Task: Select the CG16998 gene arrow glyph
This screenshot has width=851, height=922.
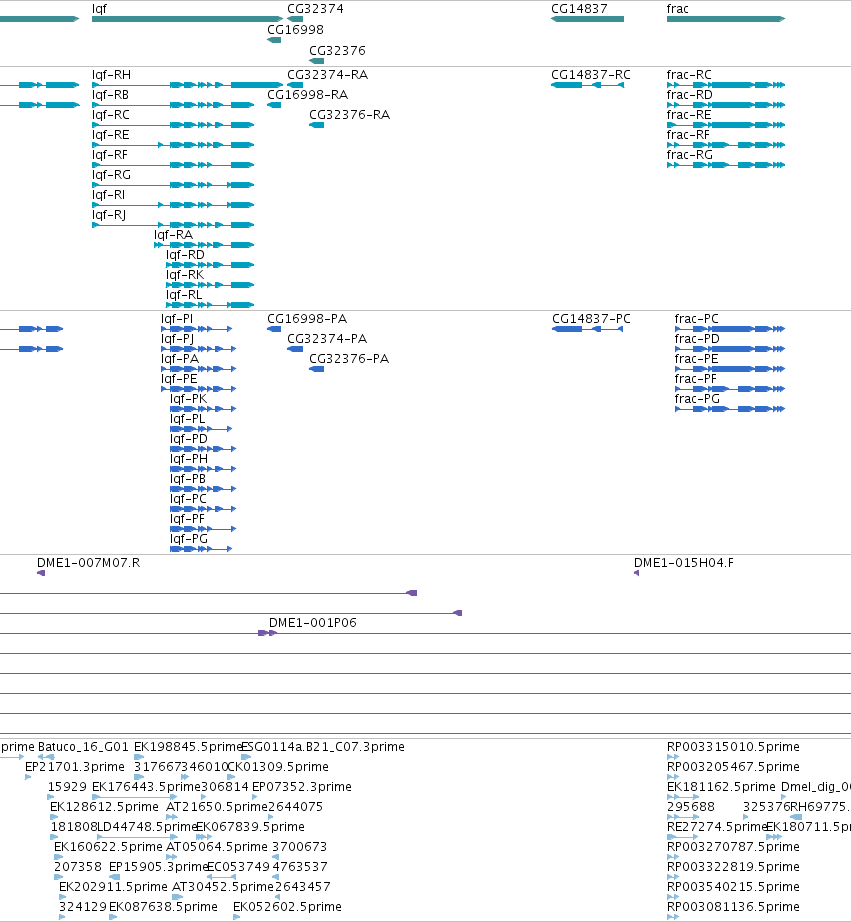Action: 274,40
